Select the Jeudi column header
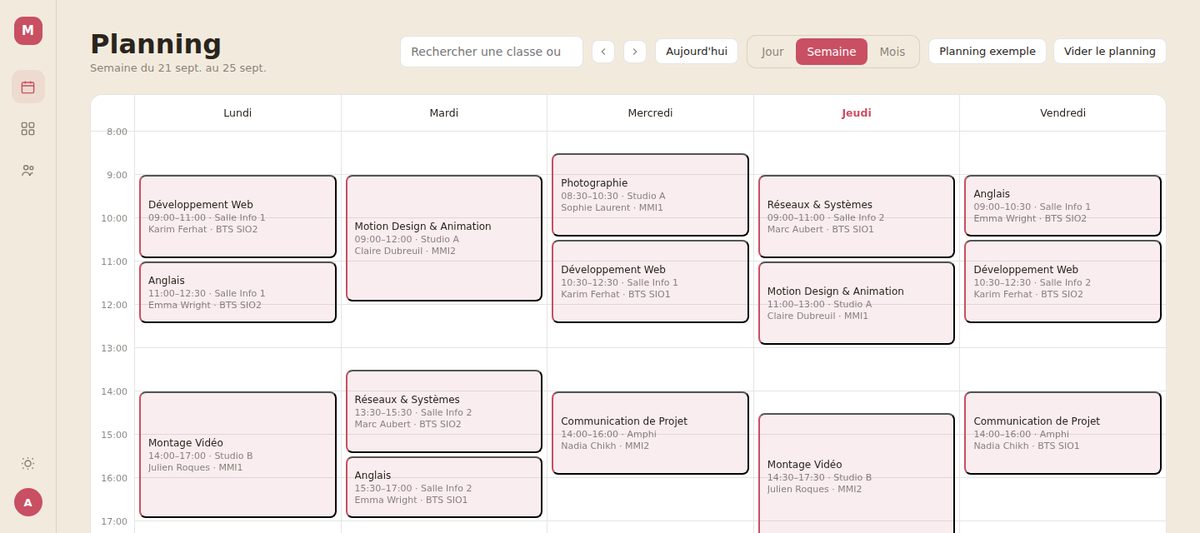This screenshot has height=533, width=1200. coord(856,113)
